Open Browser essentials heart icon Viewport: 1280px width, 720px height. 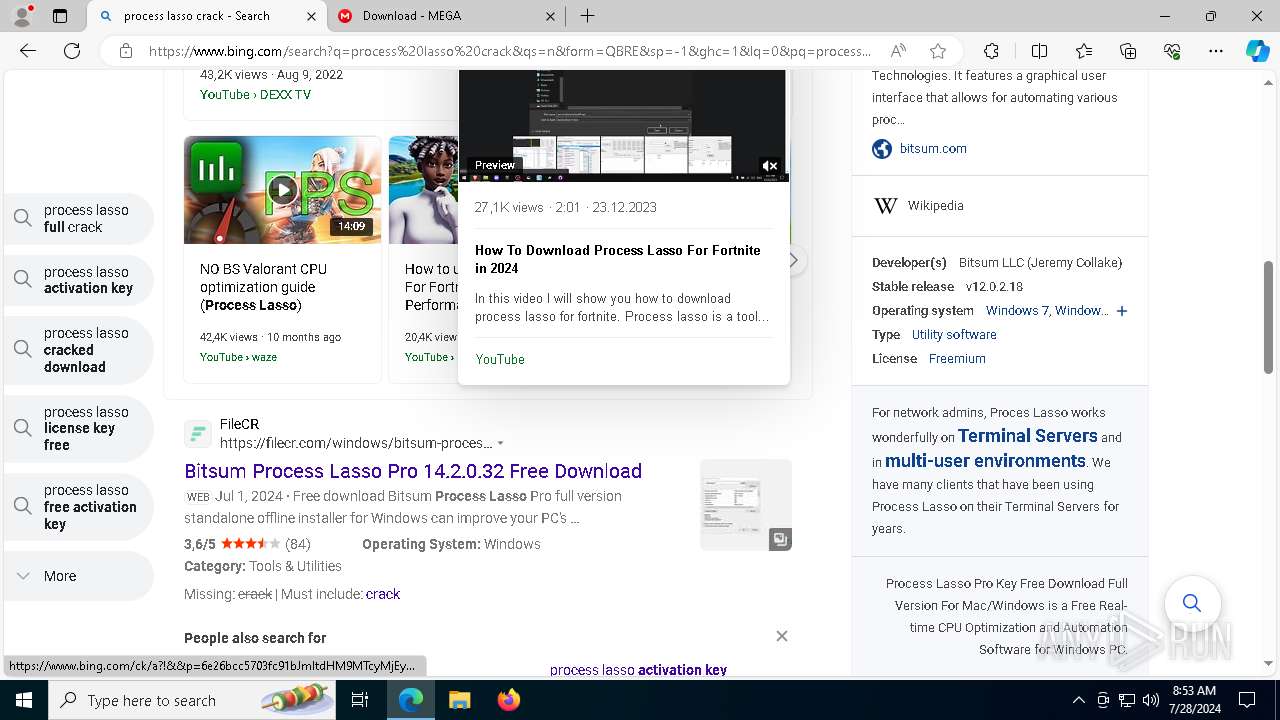tap(1172, 51)
